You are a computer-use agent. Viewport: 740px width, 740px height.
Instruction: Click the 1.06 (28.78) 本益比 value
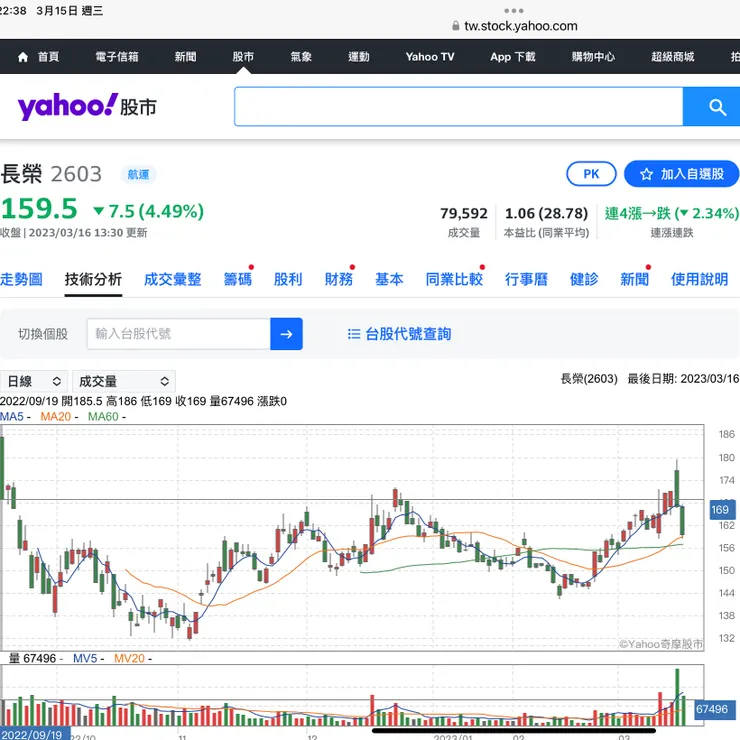tap(547, 213)
